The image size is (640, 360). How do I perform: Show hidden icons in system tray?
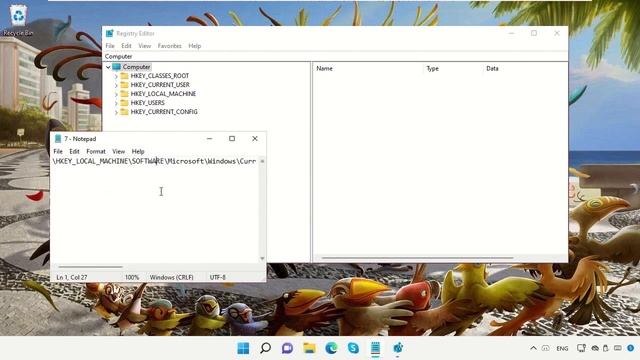[533, 348]
